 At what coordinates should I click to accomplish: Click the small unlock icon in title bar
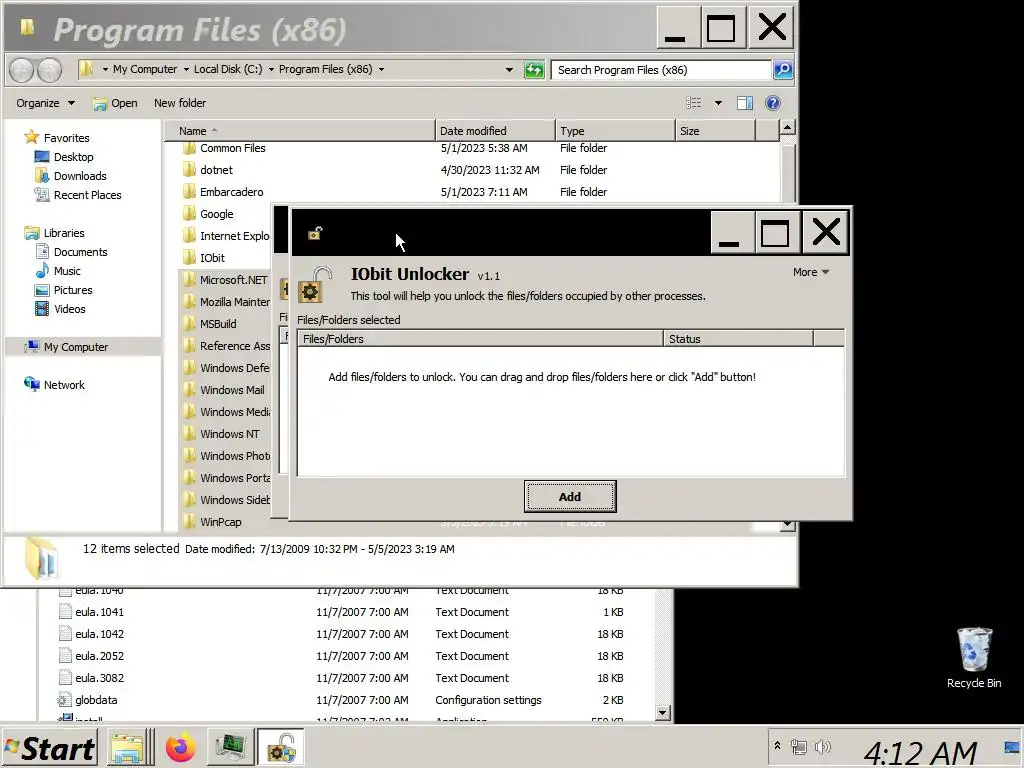[x=315, y=232]
